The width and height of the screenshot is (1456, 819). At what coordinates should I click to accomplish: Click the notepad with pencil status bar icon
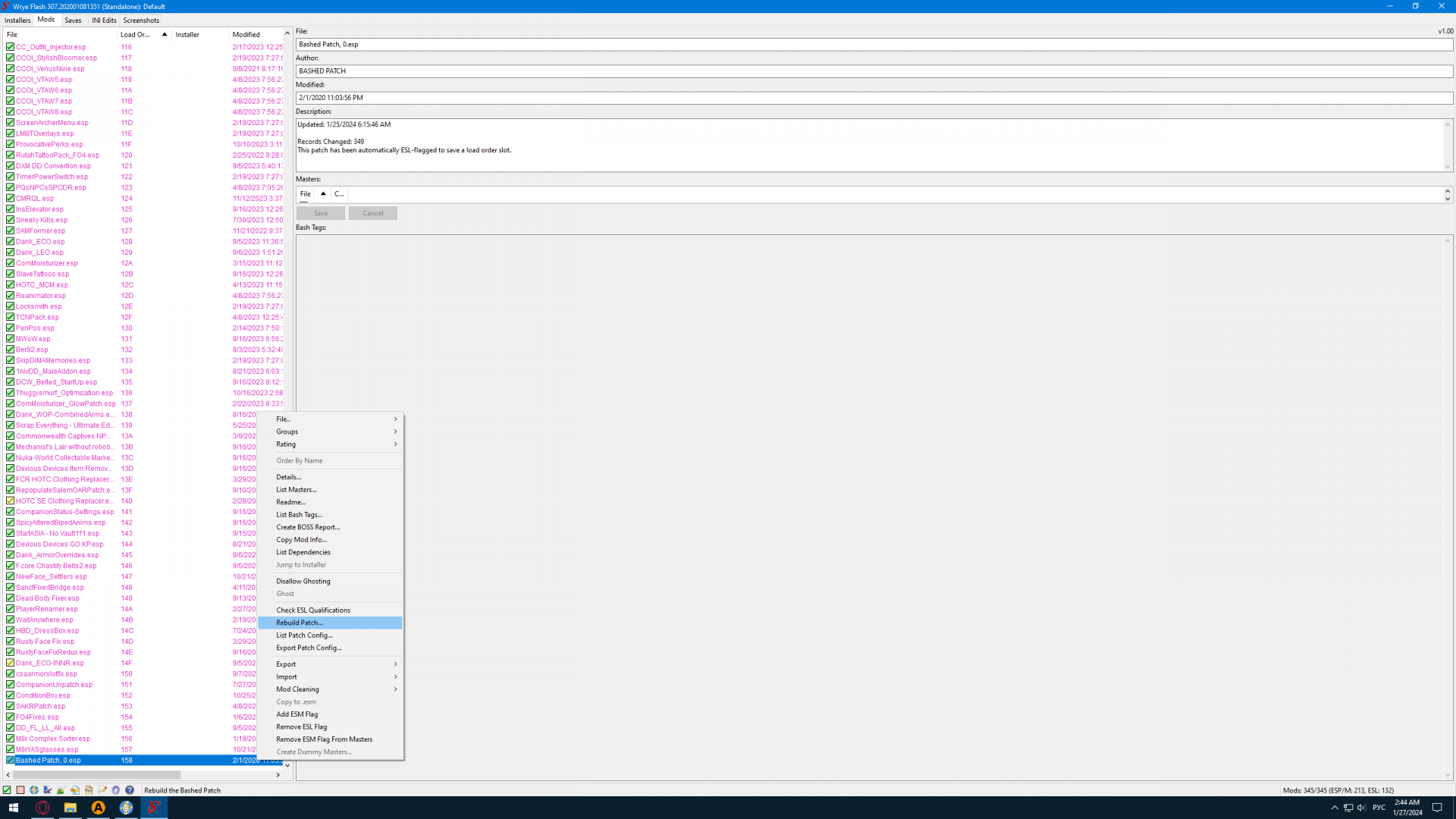102,789
